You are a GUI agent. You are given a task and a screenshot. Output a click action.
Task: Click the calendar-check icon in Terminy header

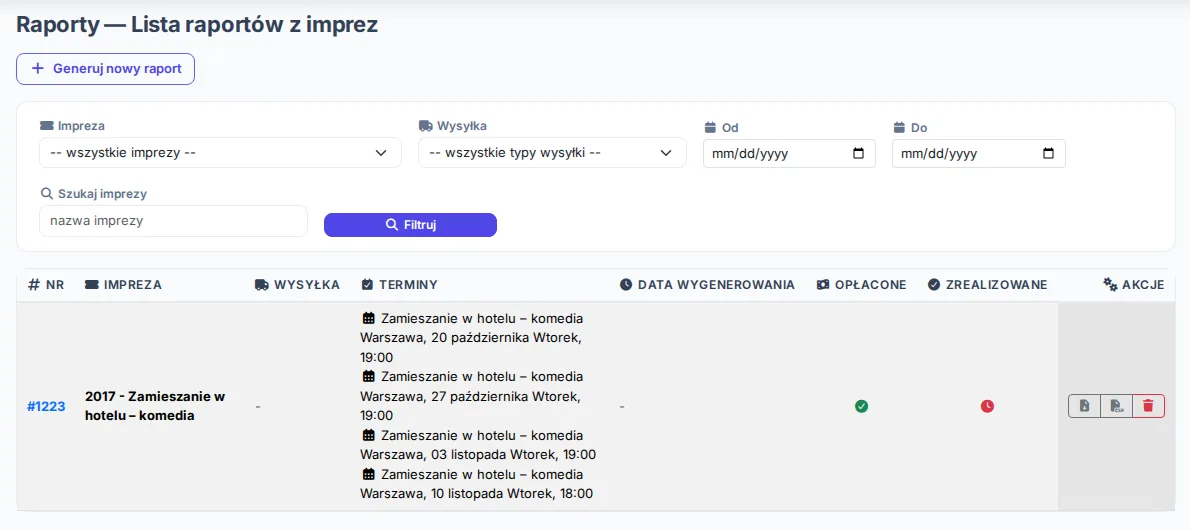[x=367, y=285]
